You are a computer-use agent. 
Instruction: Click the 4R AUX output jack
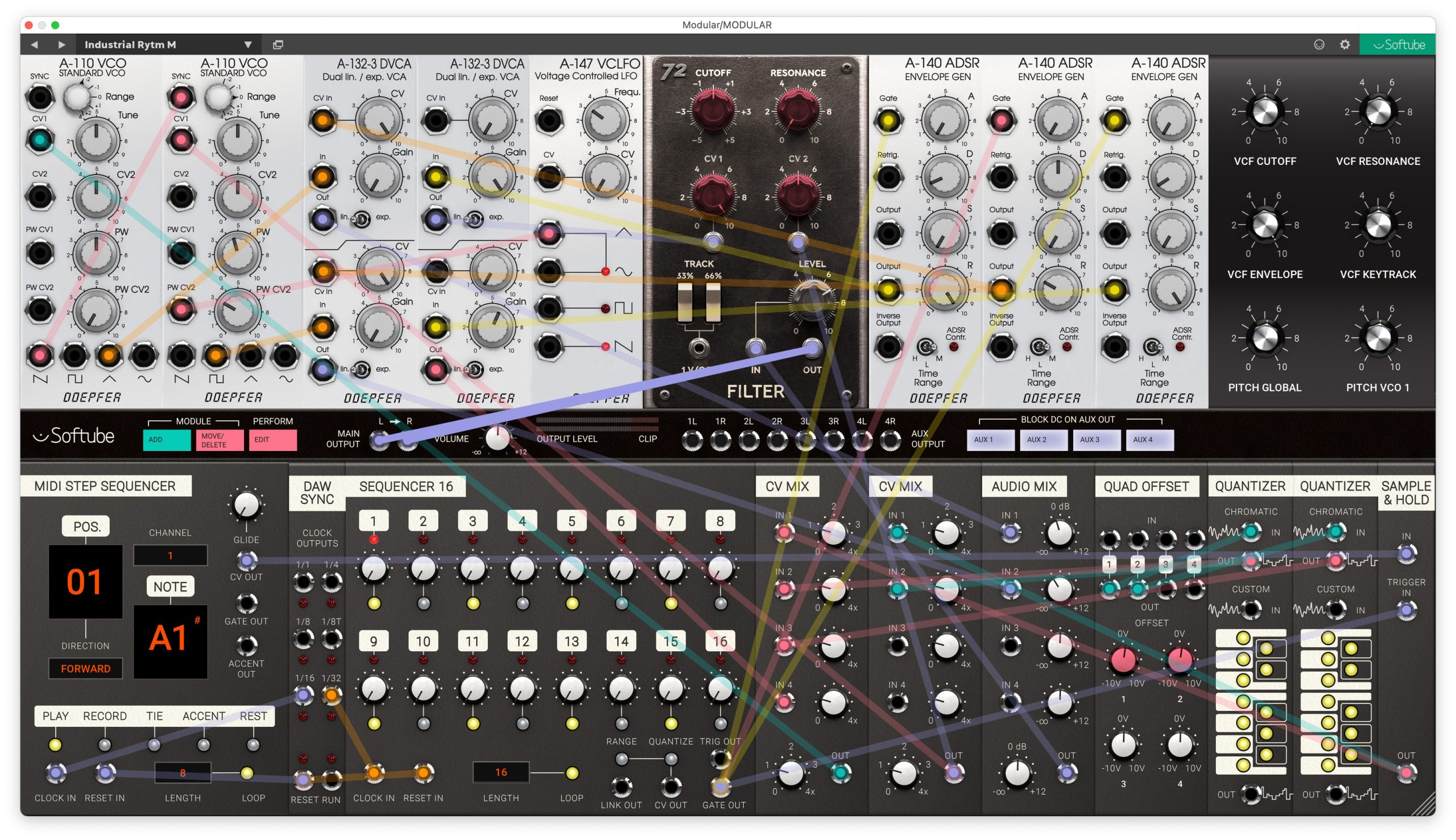pos(890,441)
